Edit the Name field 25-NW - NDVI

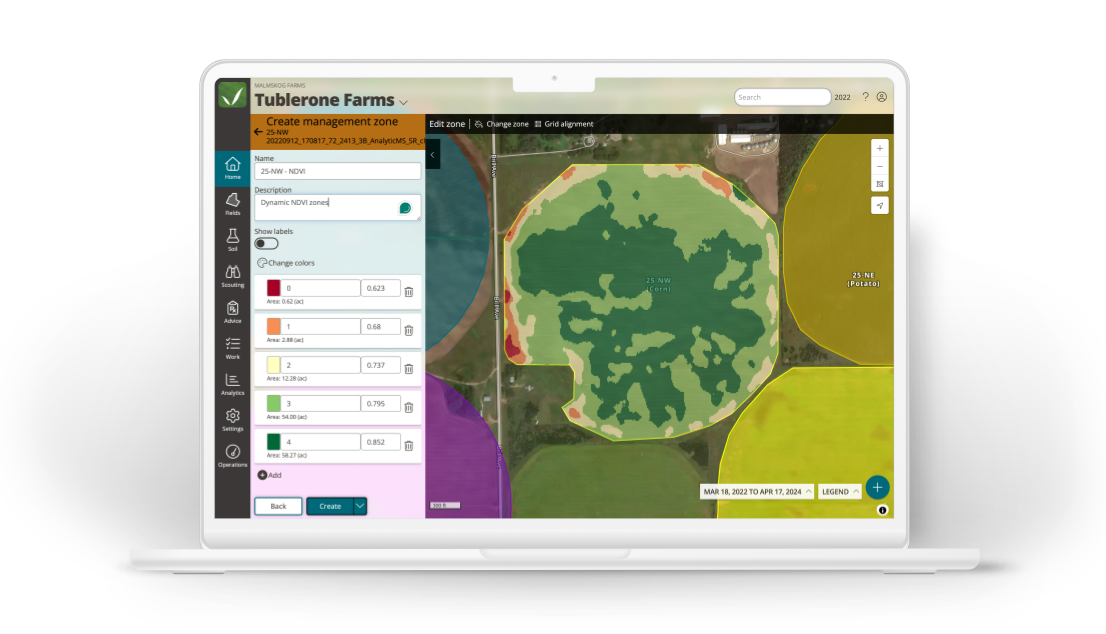click(x=337, y=171)
